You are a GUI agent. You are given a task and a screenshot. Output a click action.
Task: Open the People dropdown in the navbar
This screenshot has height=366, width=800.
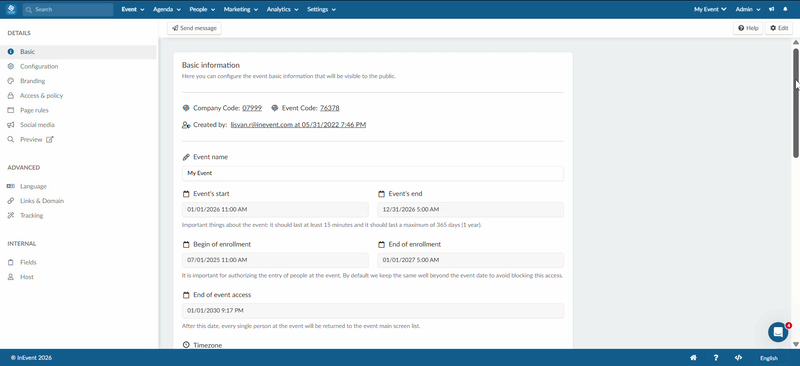[202, 9]
